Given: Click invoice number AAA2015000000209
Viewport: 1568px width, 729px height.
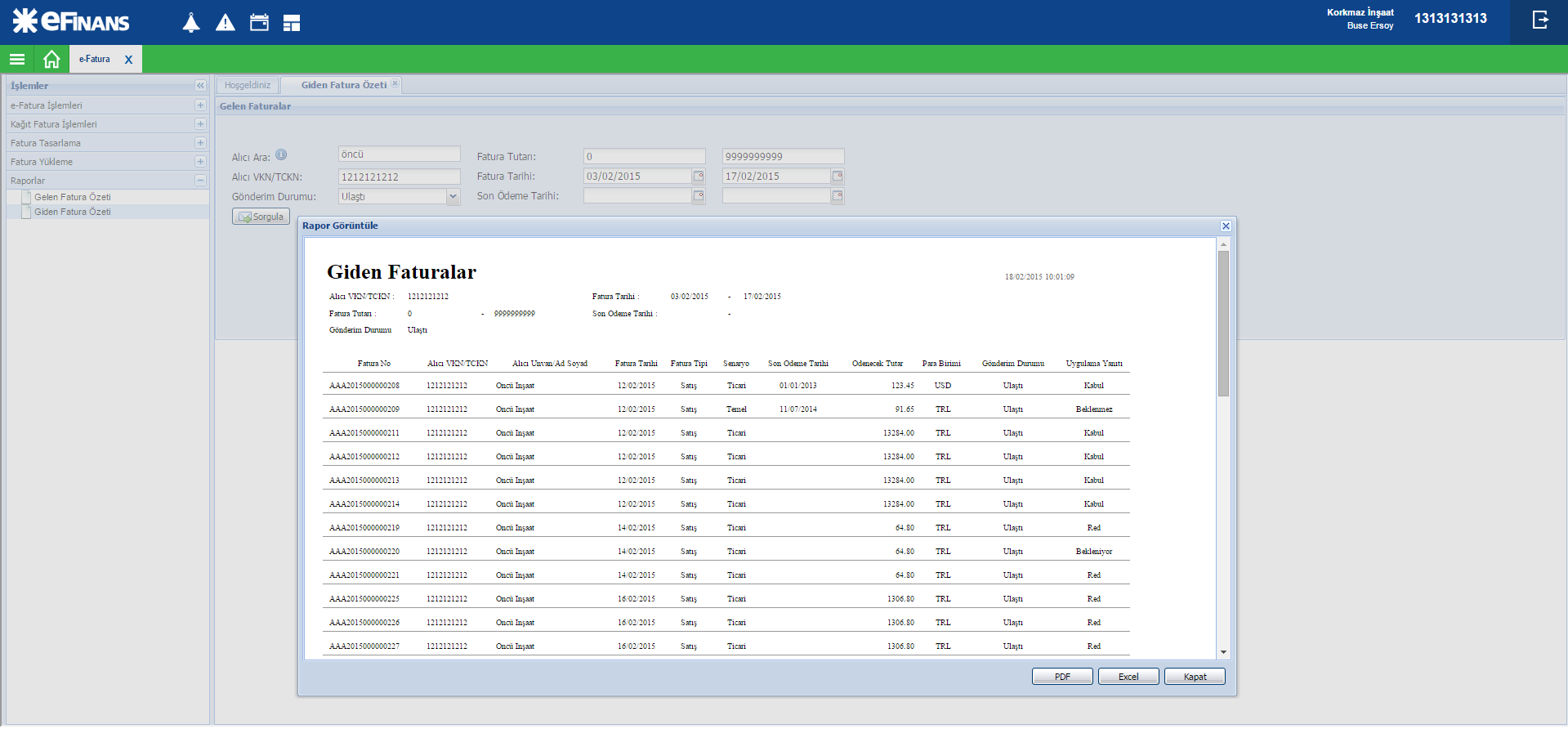Looking at the screenshot, I should [x=364, y=409].
